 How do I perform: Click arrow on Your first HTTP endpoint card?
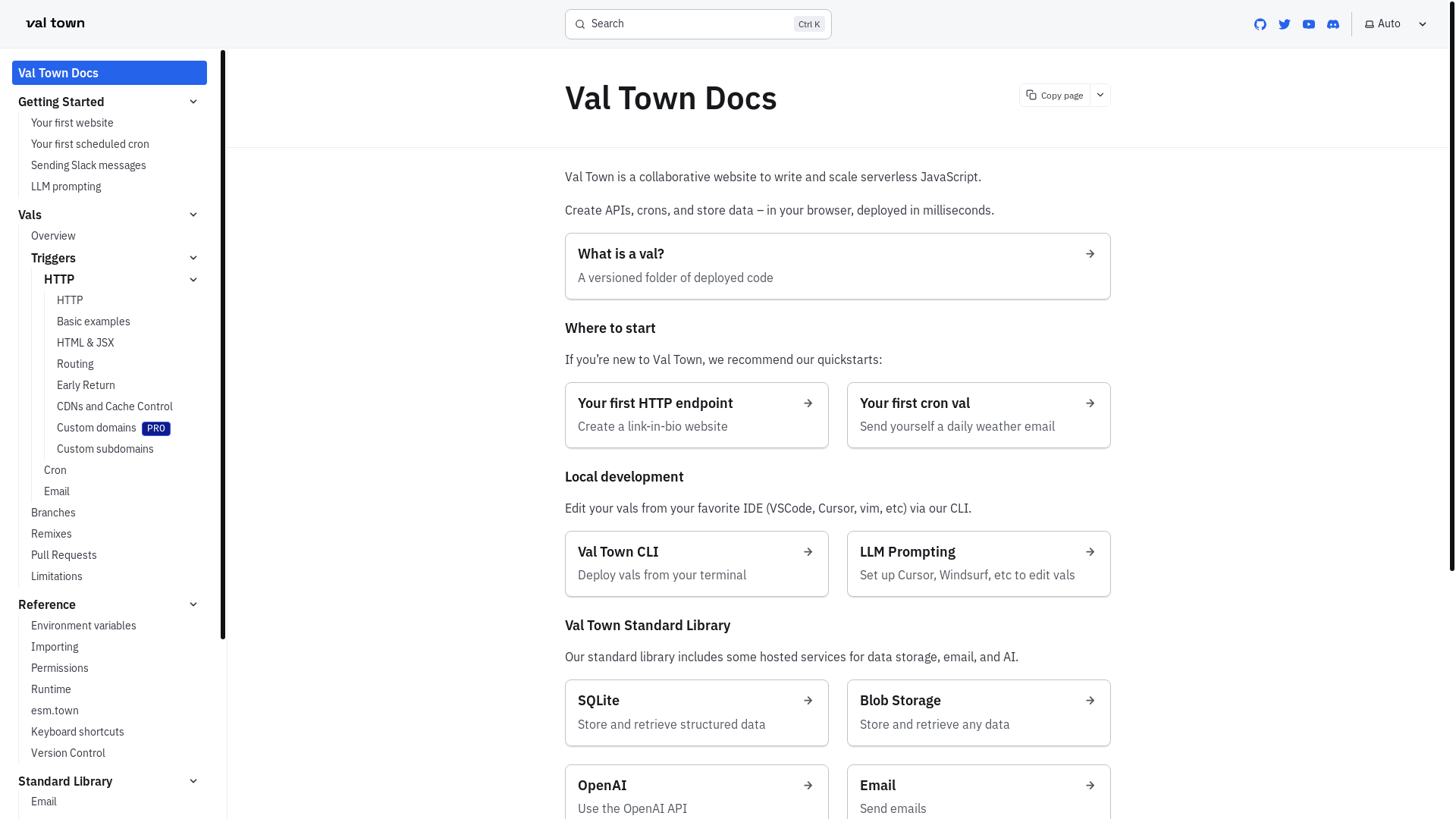pos(808,403)
